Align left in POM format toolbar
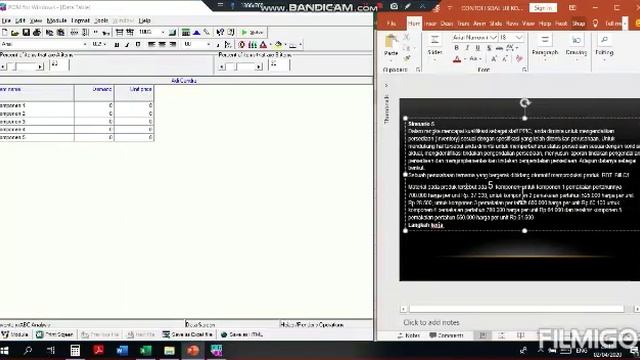This screenshot has width=640, height=360. point(151,44)
